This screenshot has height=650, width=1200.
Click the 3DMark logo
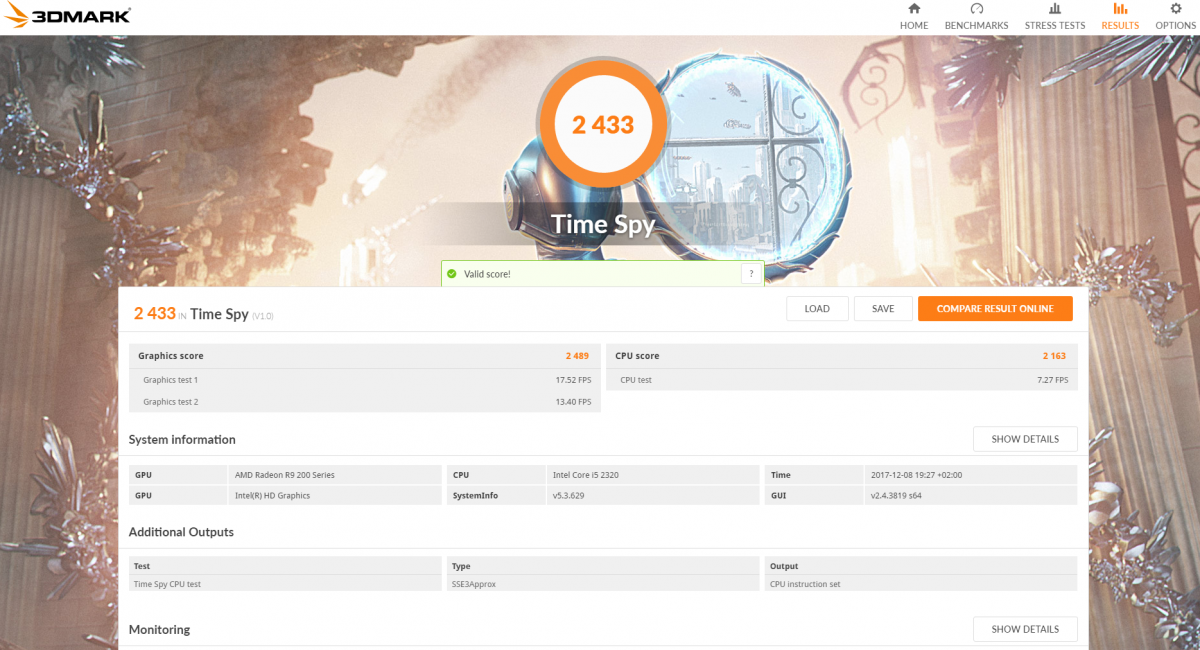click(x=66, y=17)
